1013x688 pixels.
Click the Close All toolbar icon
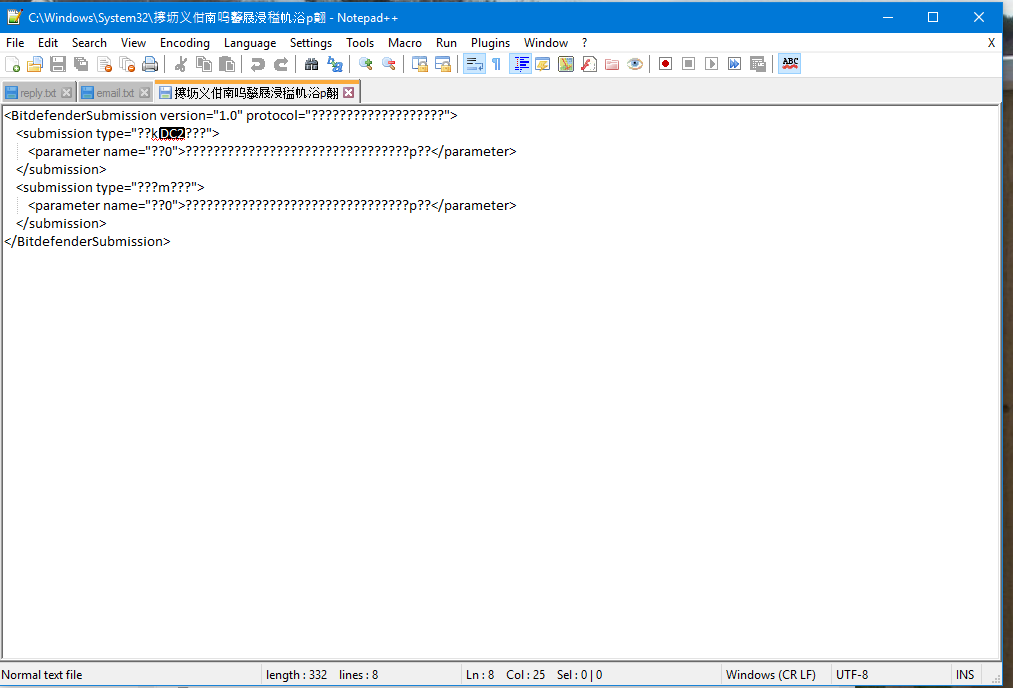click(127, 64)
